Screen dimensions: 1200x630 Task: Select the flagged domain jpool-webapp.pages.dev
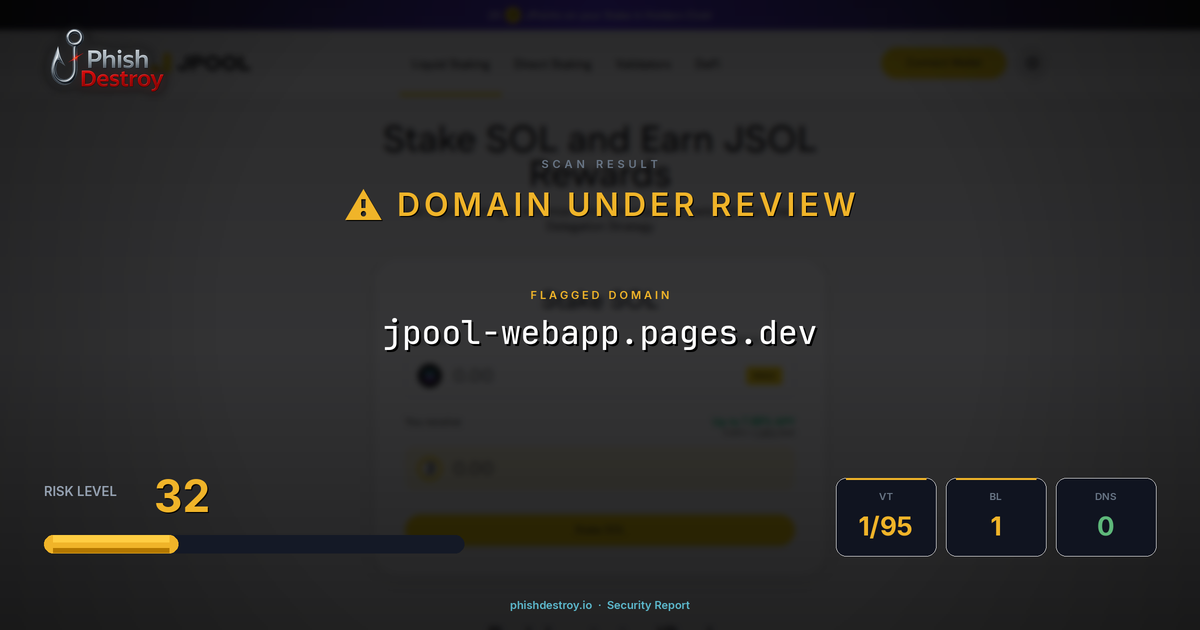[600, 330]
